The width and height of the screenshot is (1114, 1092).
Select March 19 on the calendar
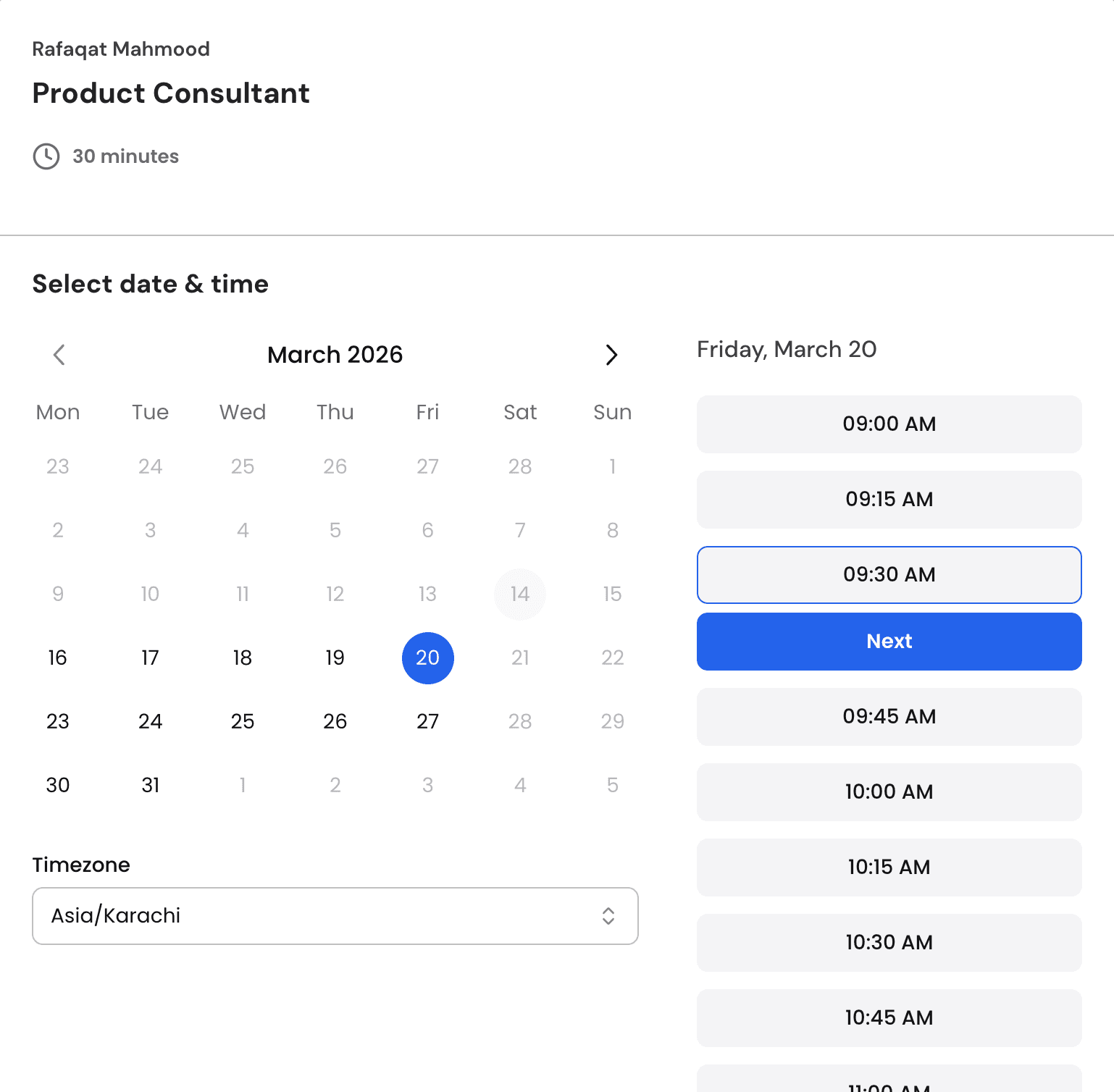(335, 658)
